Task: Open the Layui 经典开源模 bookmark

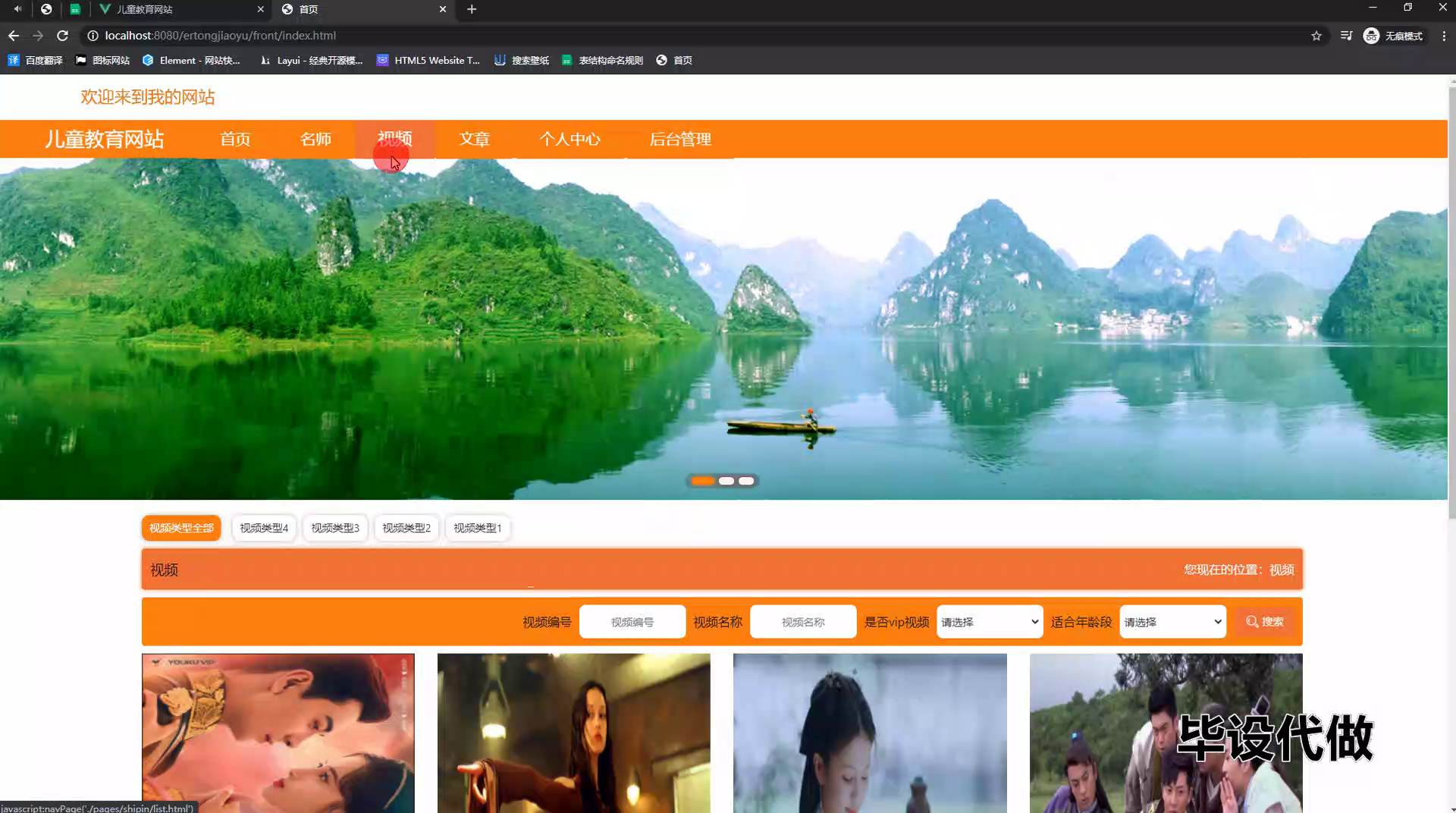Action: pos(311,60)
